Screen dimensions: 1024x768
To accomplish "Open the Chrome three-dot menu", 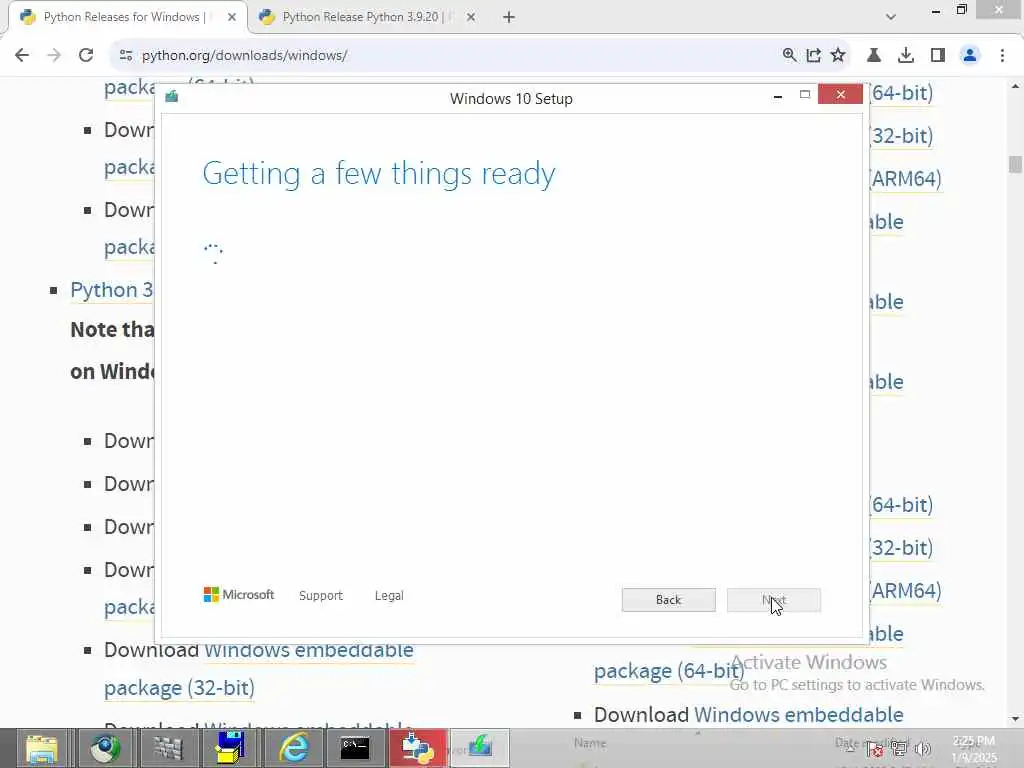I will [x=1002, y=56].
